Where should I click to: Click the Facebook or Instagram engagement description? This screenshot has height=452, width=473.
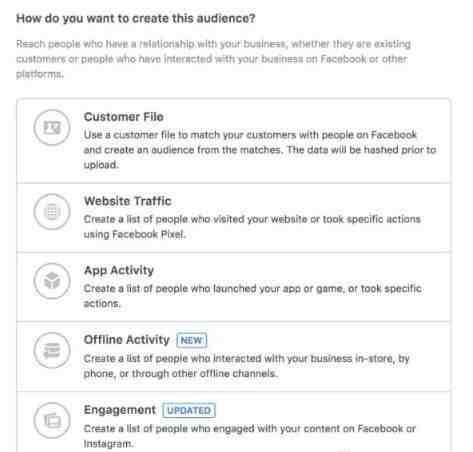click(250, 436)
